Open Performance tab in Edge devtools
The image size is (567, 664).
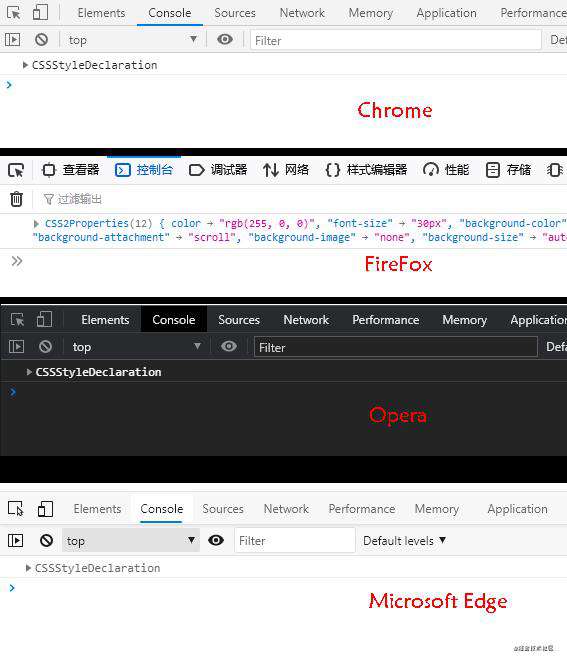point(362,509)
